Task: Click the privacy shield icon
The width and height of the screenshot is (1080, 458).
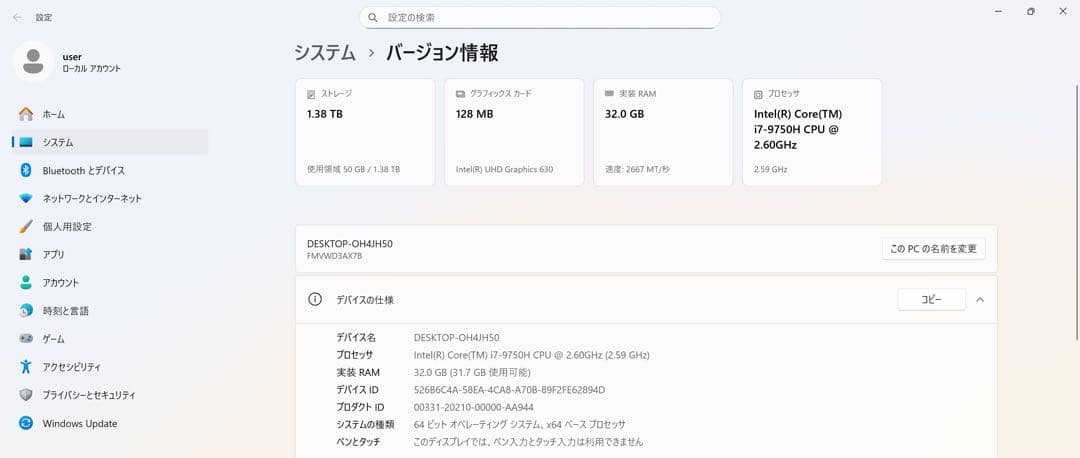Action: click(26, 395)
